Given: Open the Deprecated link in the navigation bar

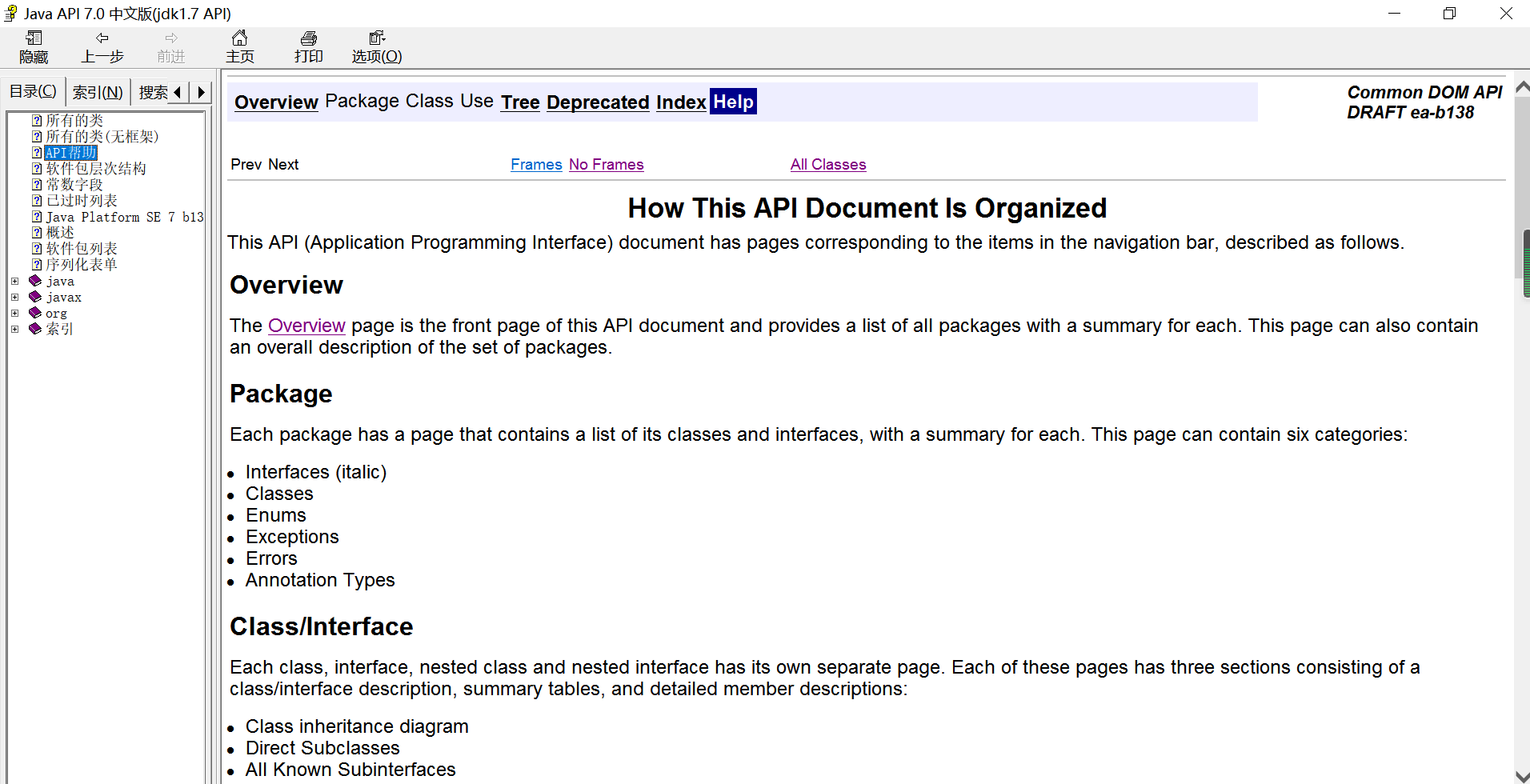Looking at the screenshot, I should pos(598,102).
